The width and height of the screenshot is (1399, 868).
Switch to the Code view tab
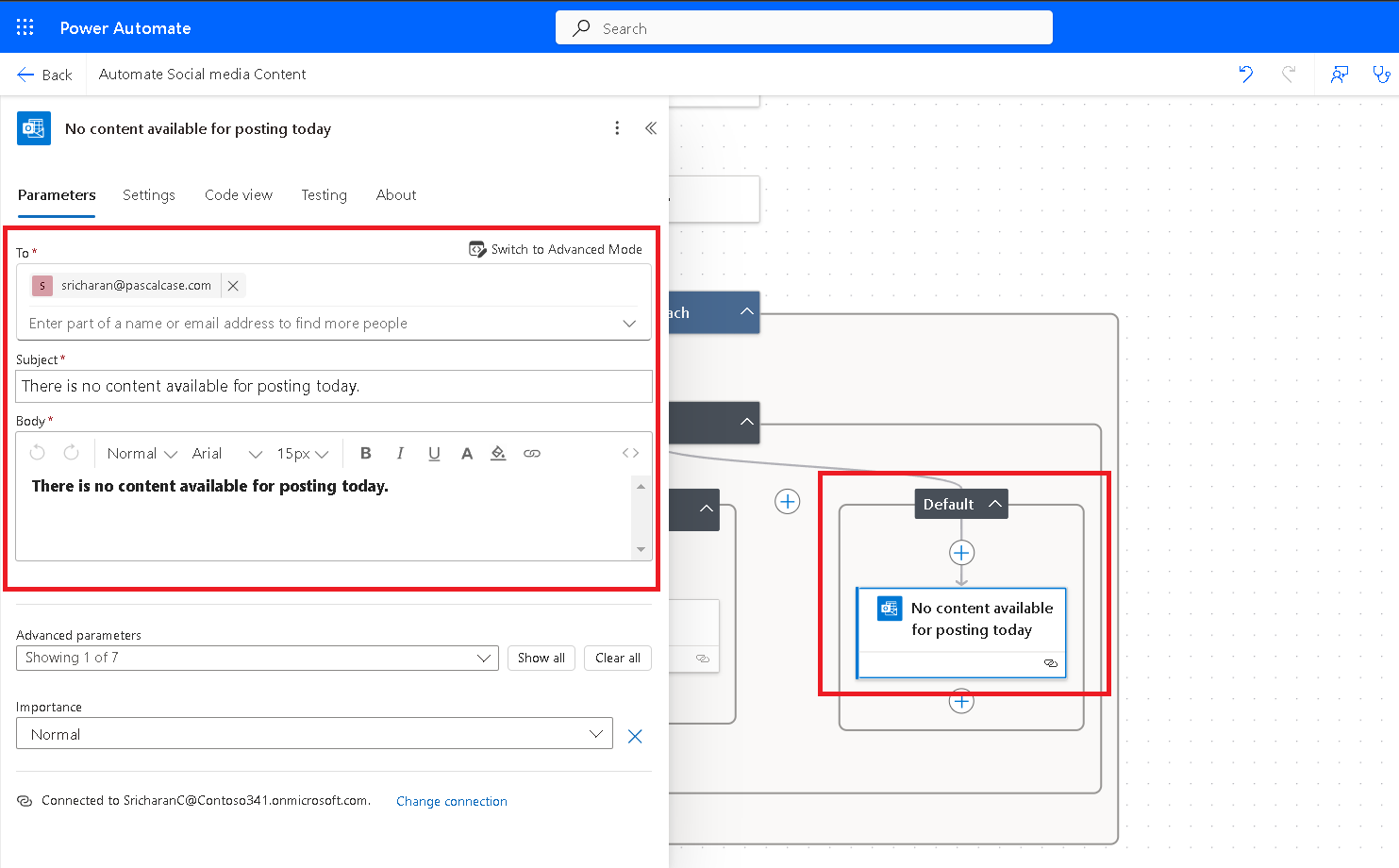click(238, 195)
